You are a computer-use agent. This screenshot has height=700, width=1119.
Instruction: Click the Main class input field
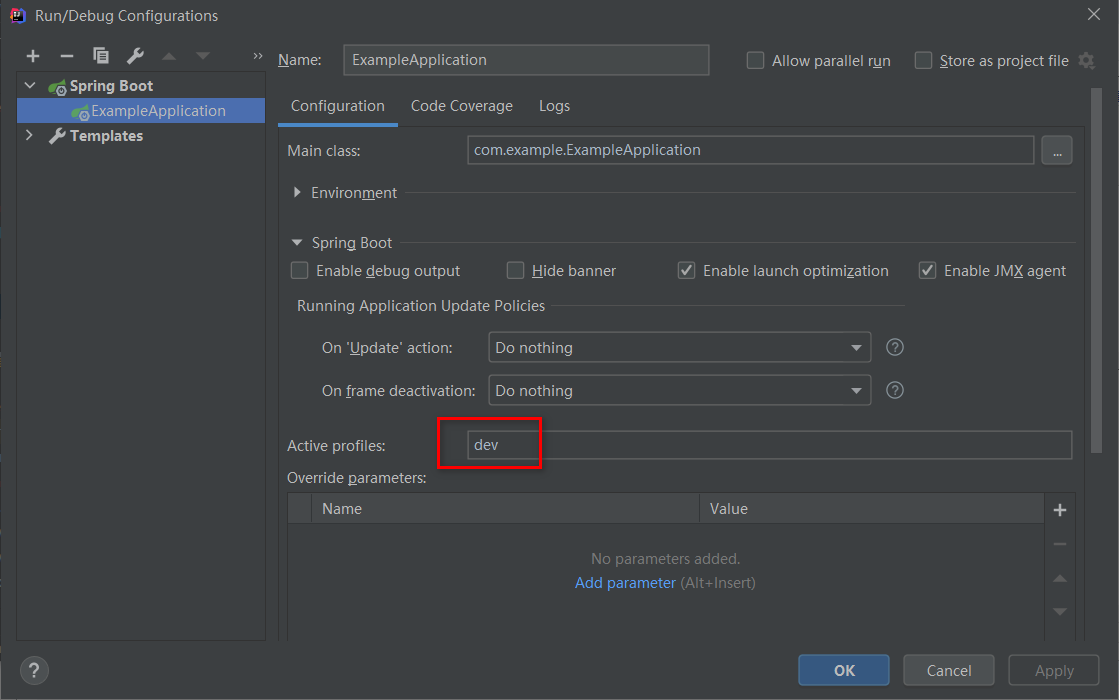point(750,150)
